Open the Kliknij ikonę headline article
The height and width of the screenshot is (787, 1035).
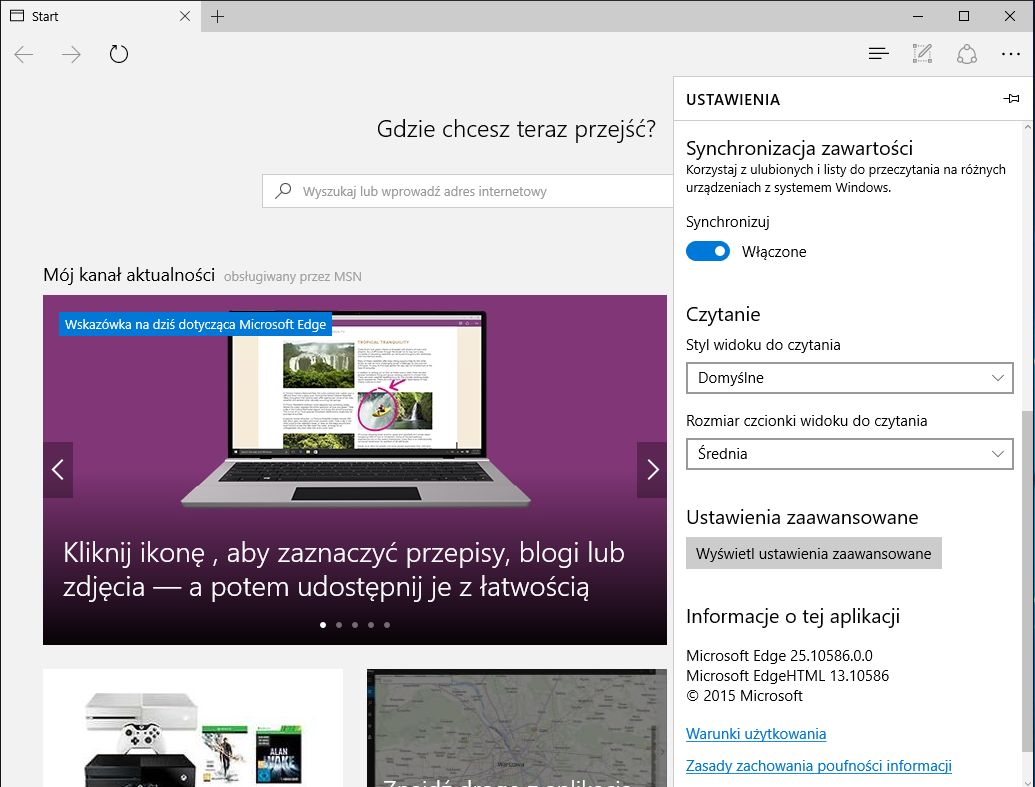[x=343, y=570]
